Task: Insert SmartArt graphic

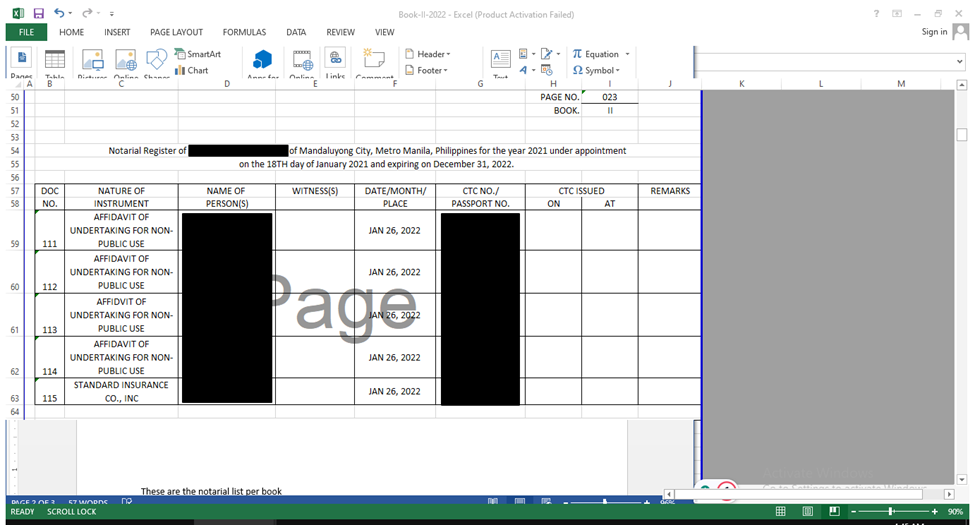Action: (198, 54)
